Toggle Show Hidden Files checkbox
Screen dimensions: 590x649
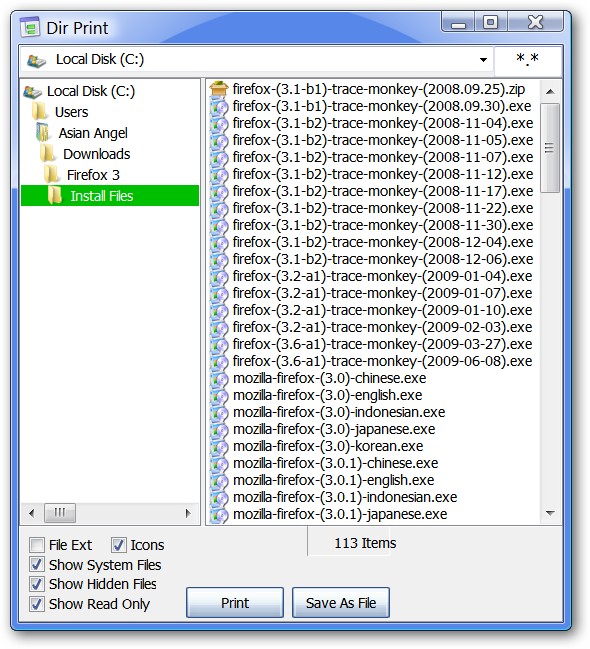click(x=36, y=584)
